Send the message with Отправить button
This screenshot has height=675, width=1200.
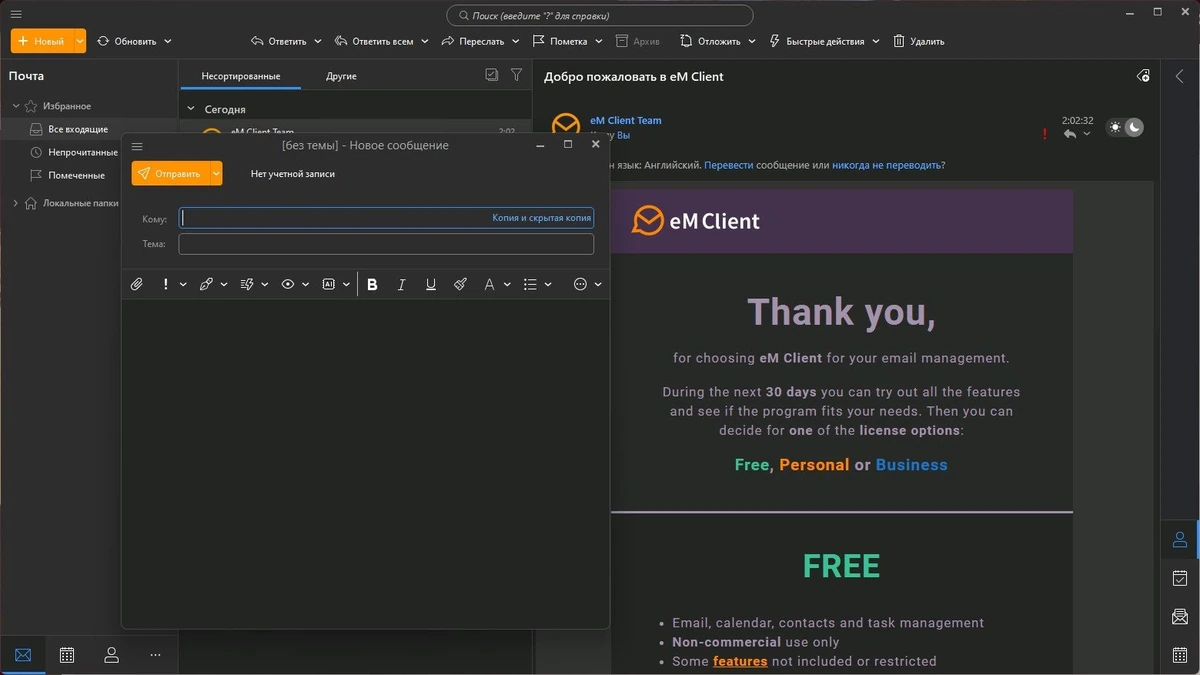pyautogui.click(x=171, y=173)
